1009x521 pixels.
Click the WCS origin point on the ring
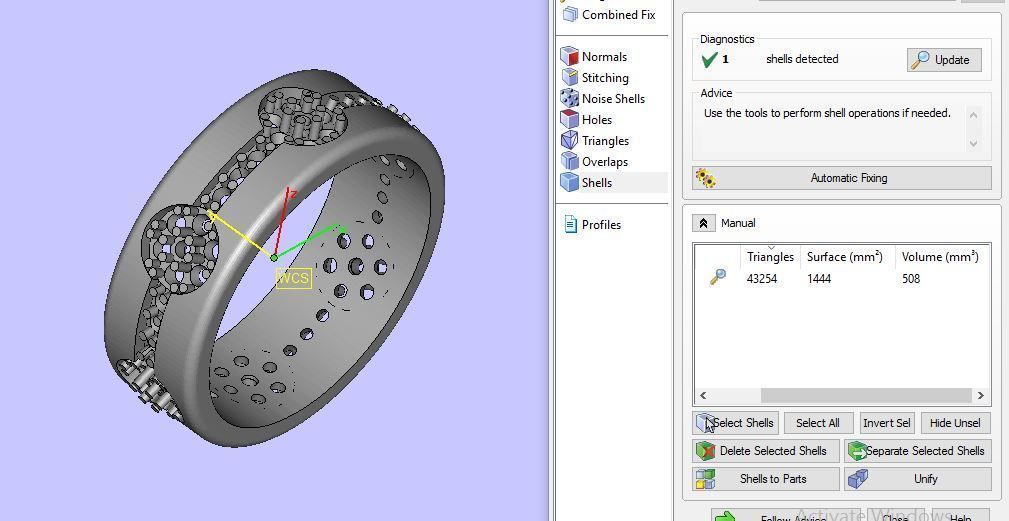coord(274,258)
